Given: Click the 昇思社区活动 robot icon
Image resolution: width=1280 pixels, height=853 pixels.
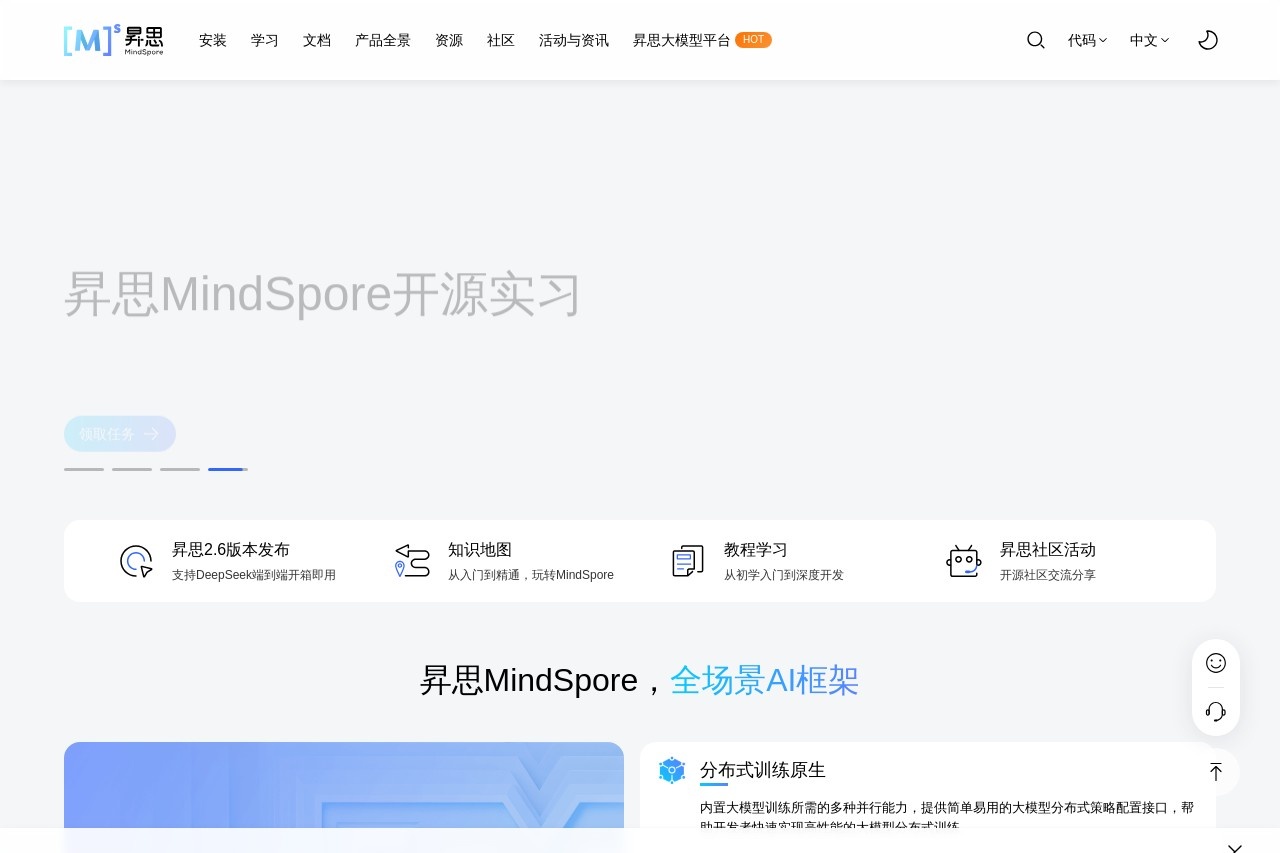Looking at the screenshot, I should [964, 561].
